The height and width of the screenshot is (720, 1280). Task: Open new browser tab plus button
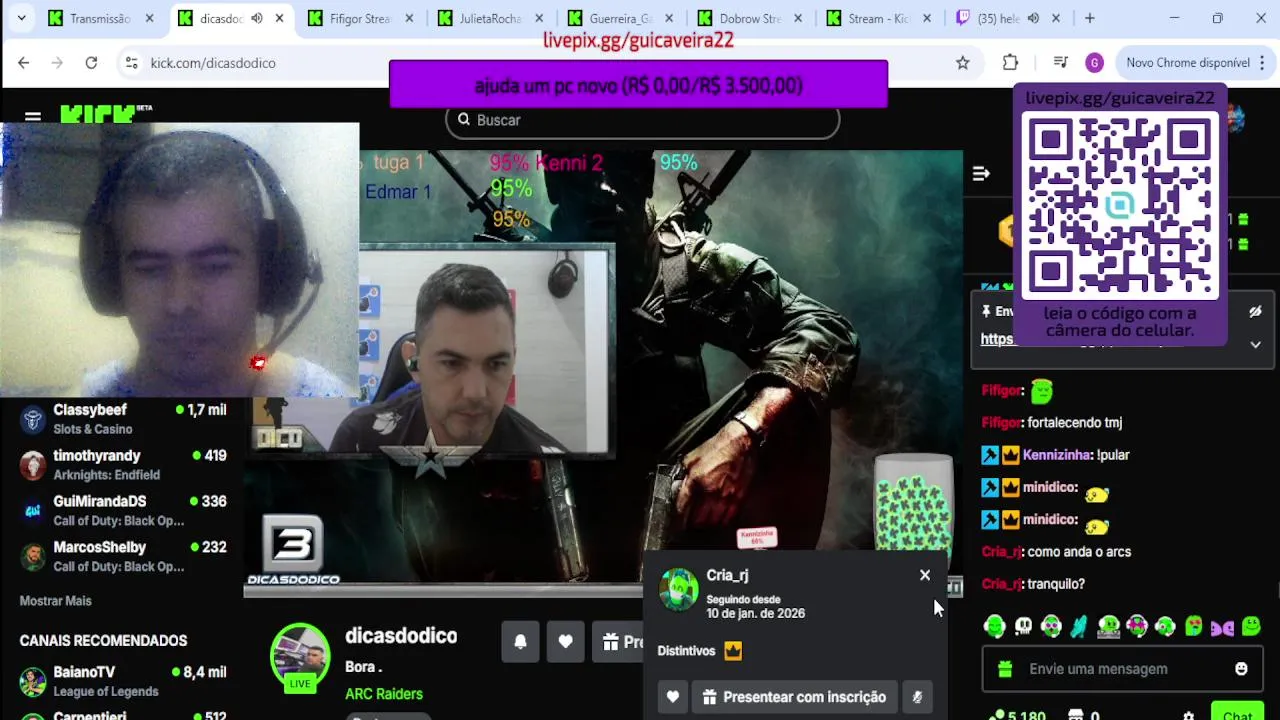pyautogui.click(x=1090, y=18)
